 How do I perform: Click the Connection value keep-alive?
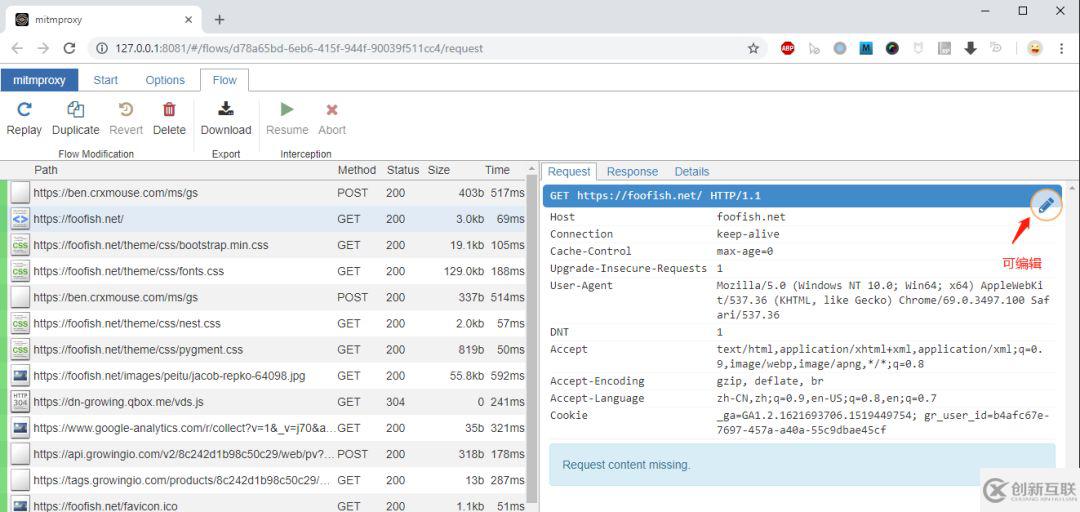coord(748,234)
